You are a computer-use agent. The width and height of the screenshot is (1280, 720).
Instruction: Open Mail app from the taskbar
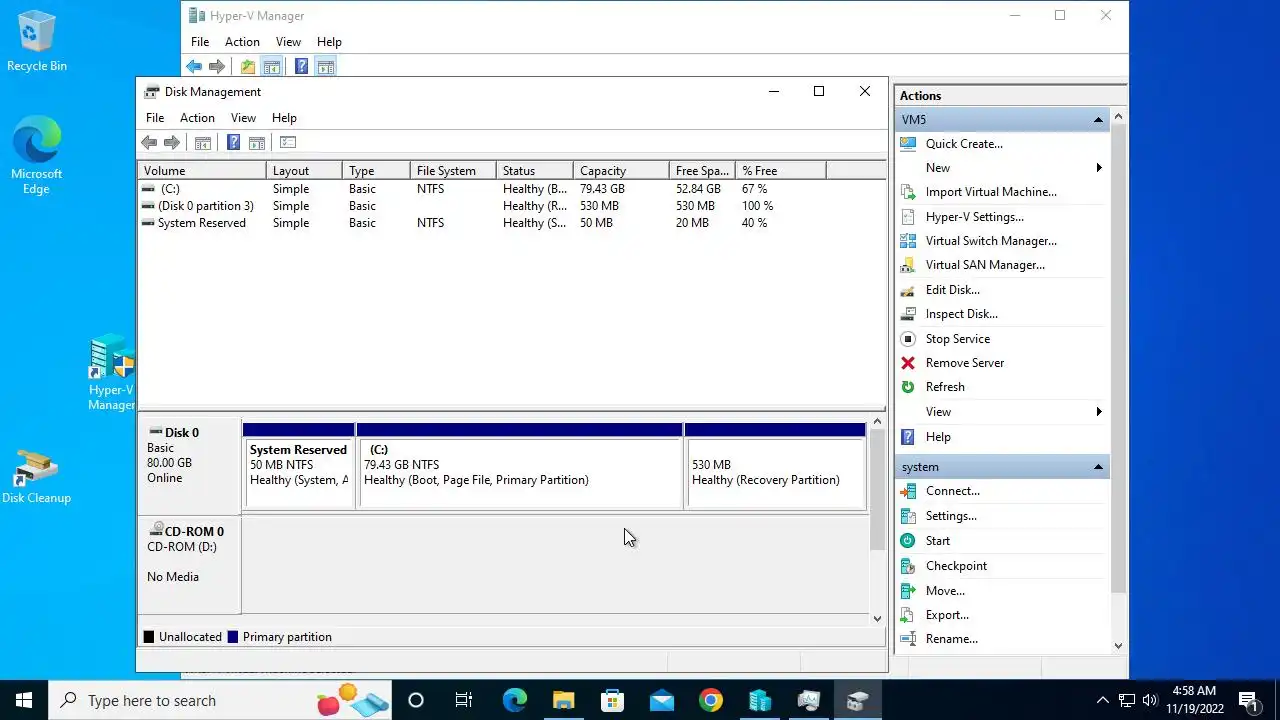pos(661,700)
